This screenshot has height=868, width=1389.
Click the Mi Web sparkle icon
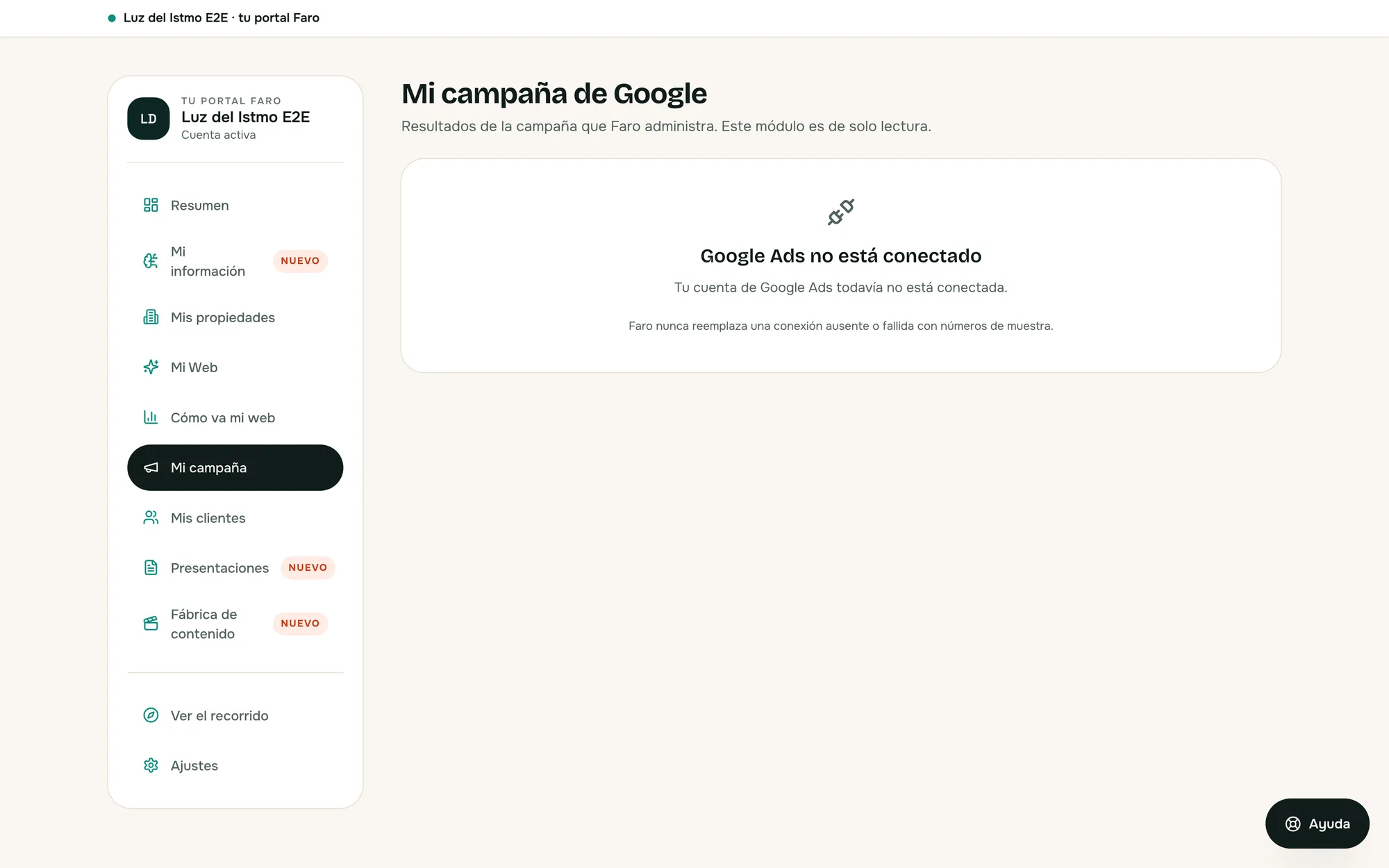[151, 367]
